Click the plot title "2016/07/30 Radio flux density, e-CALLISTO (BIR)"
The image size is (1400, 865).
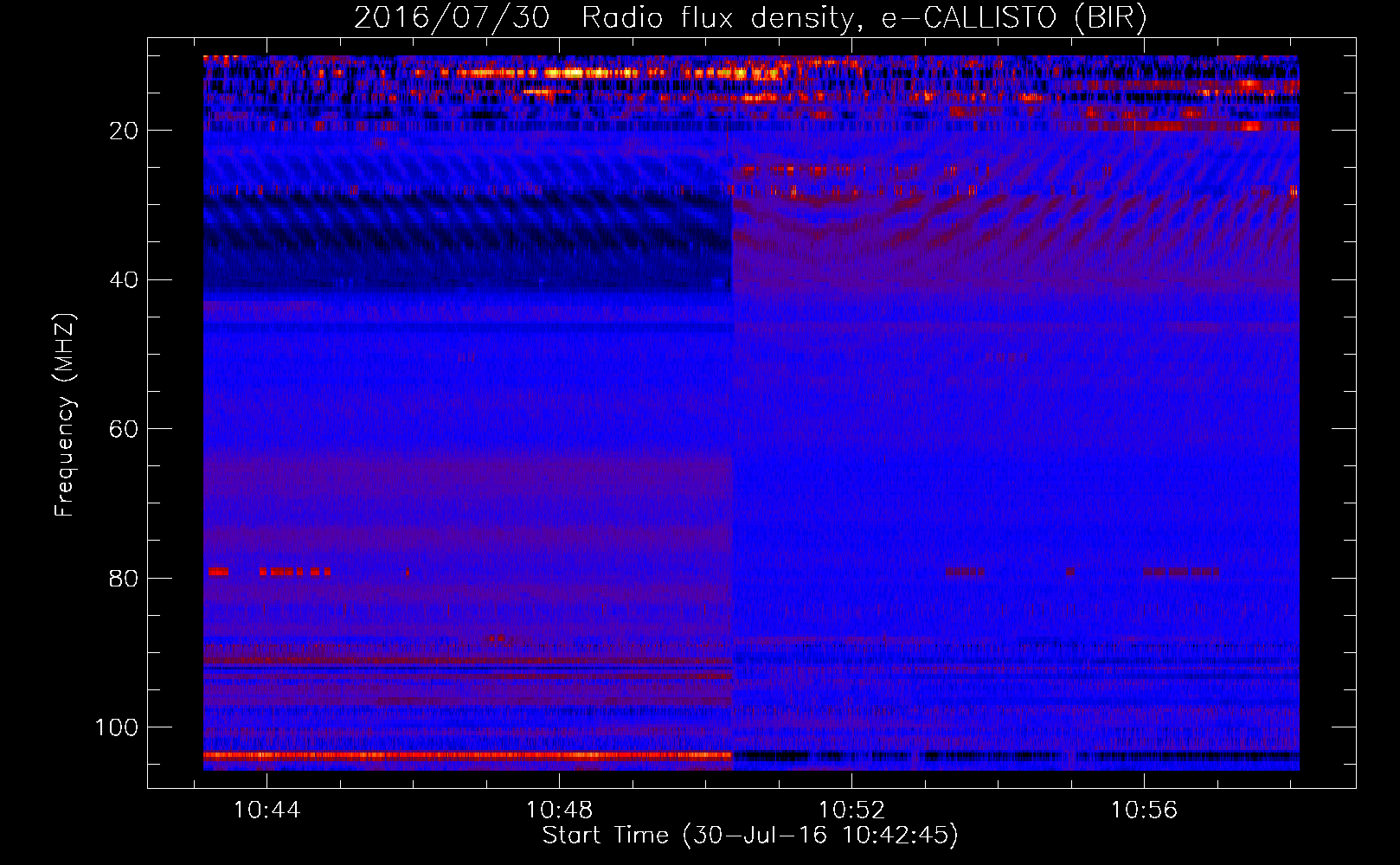[750, 18]
